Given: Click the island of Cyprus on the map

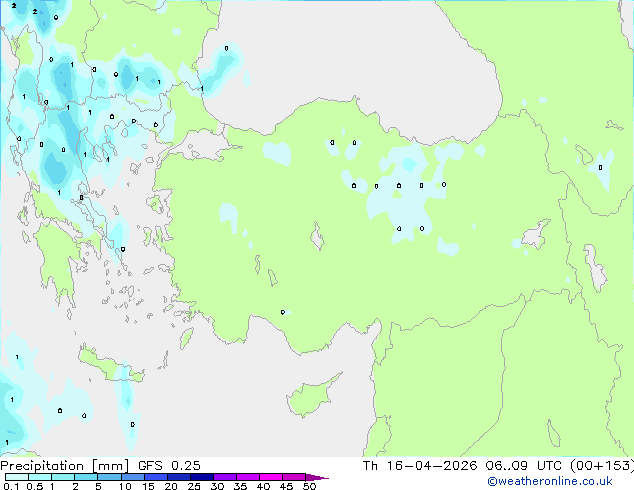Looking at the screenshot, I should coord(312,396).
